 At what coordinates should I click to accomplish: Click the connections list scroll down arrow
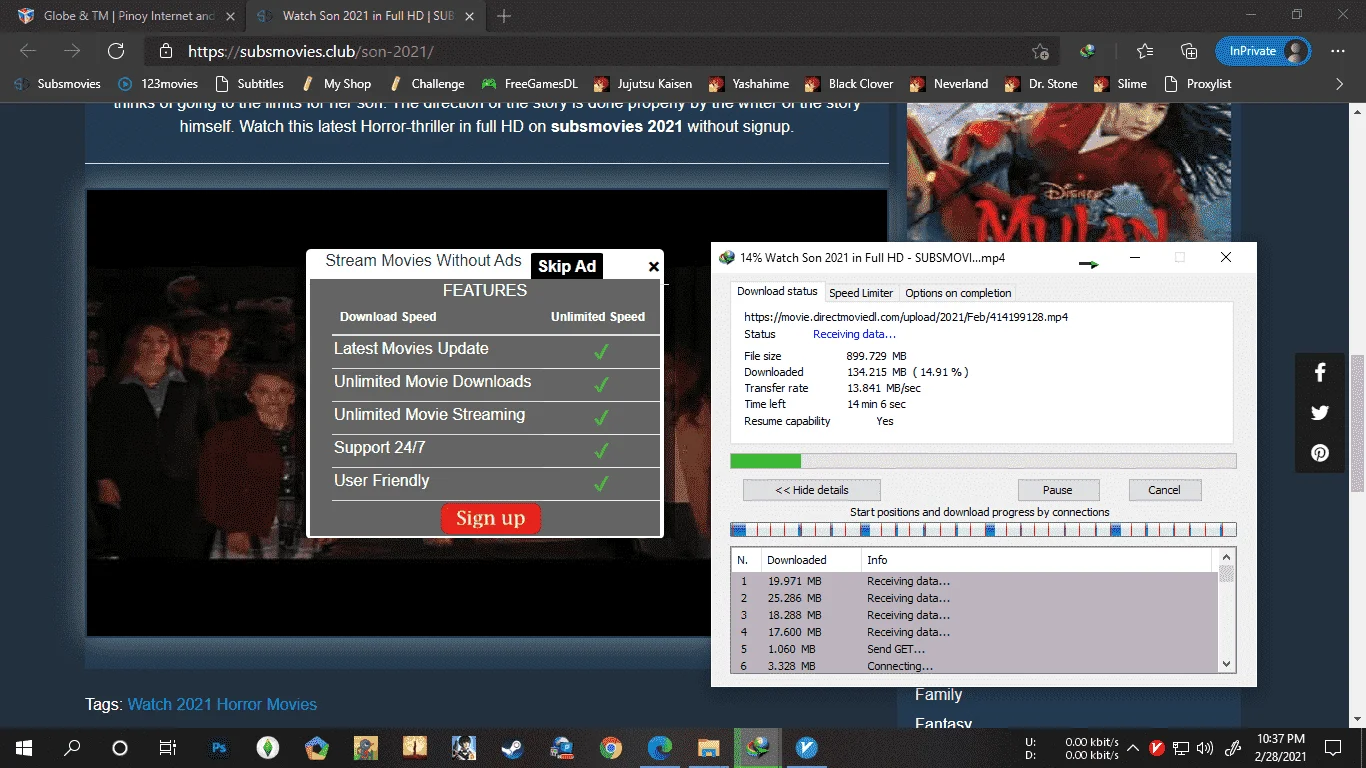pyautogui.click(x=1226, y=664)
